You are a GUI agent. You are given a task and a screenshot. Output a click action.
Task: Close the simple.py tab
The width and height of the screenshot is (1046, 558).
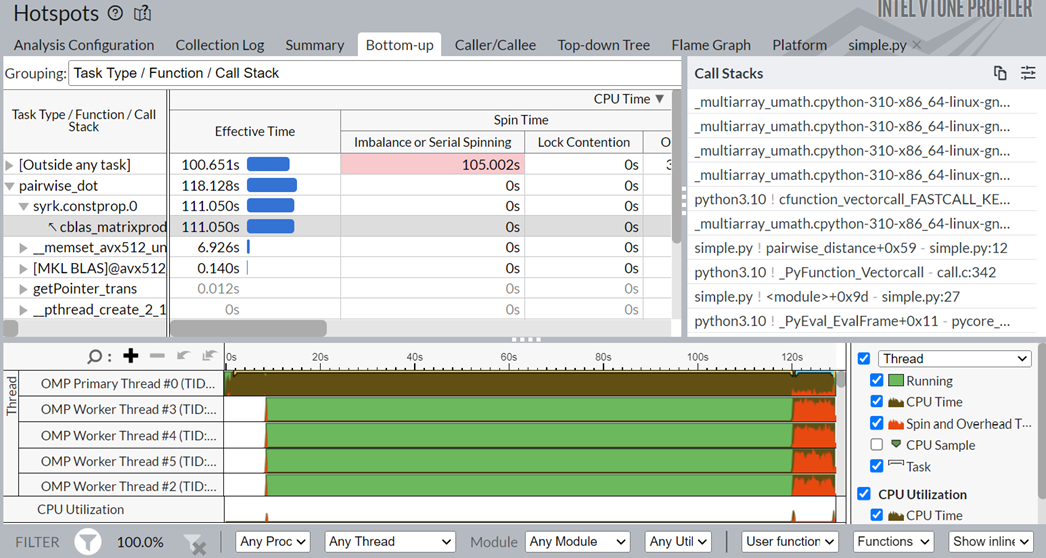pos(916,45)
